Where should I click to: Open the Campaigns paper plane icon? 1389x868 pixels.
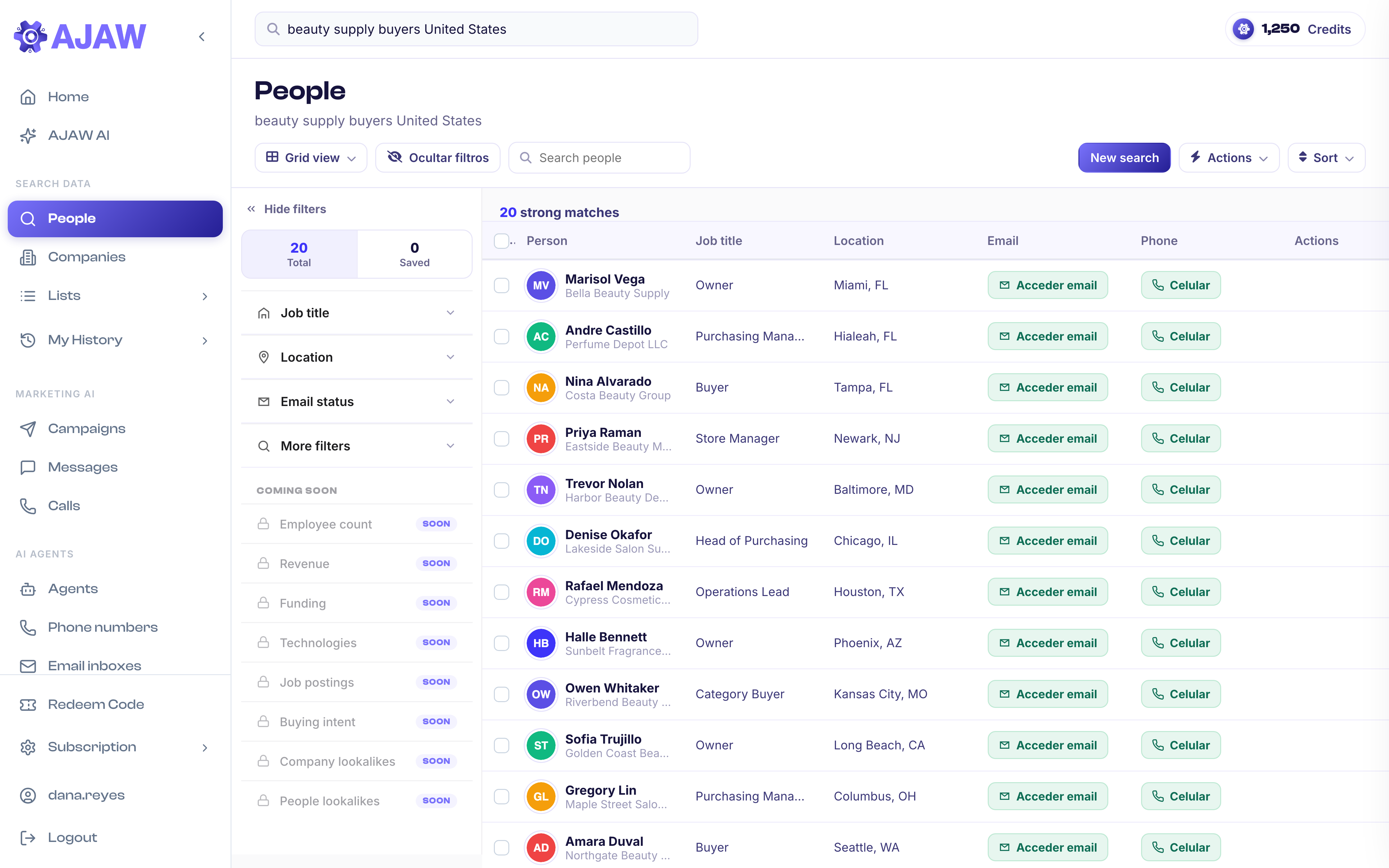point(28,429)
